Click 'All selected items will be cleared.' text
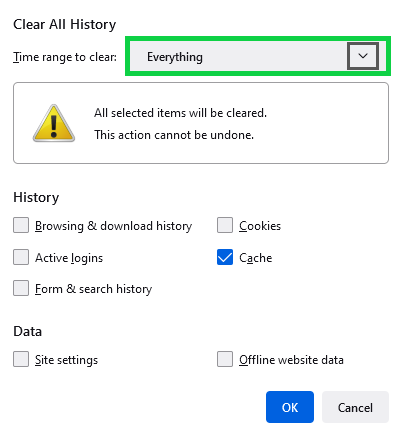 (180, 113)
